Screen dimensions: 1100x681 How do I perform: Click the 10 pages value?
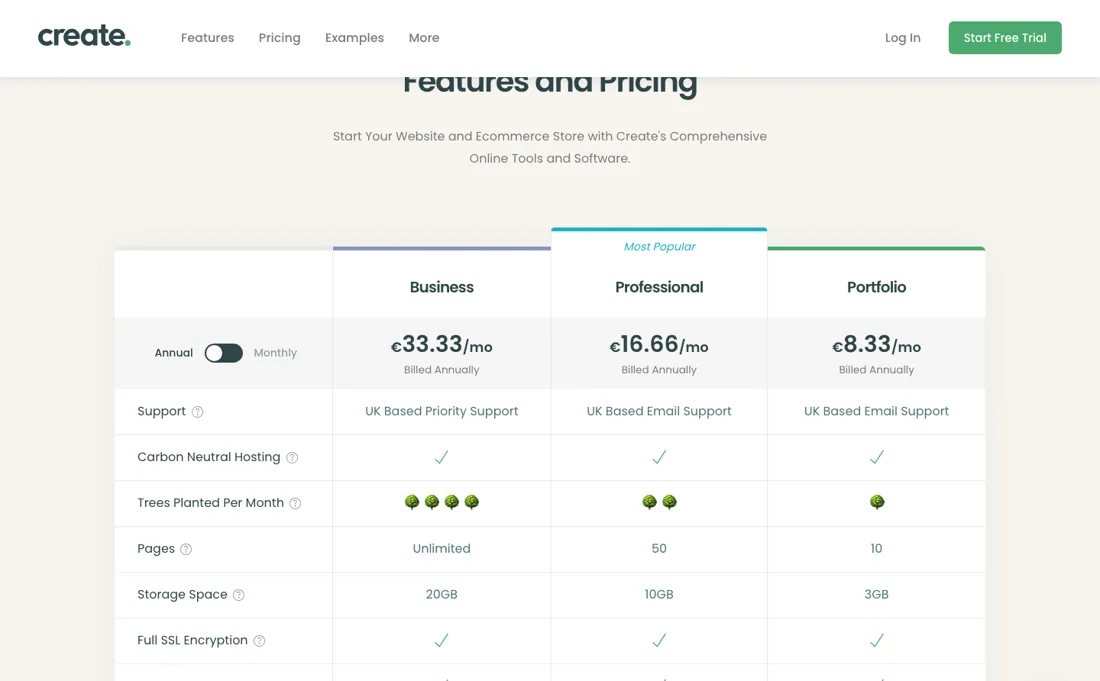click(x=876, y=548)
